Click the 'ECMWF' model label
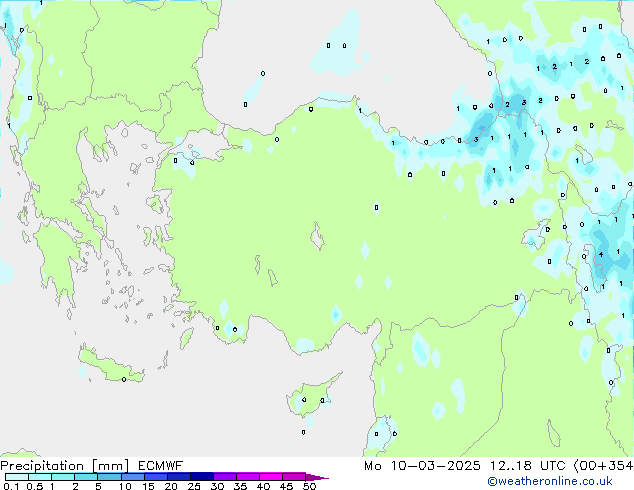This screenshot has width=634, height=490. click(x=160, y=466)
